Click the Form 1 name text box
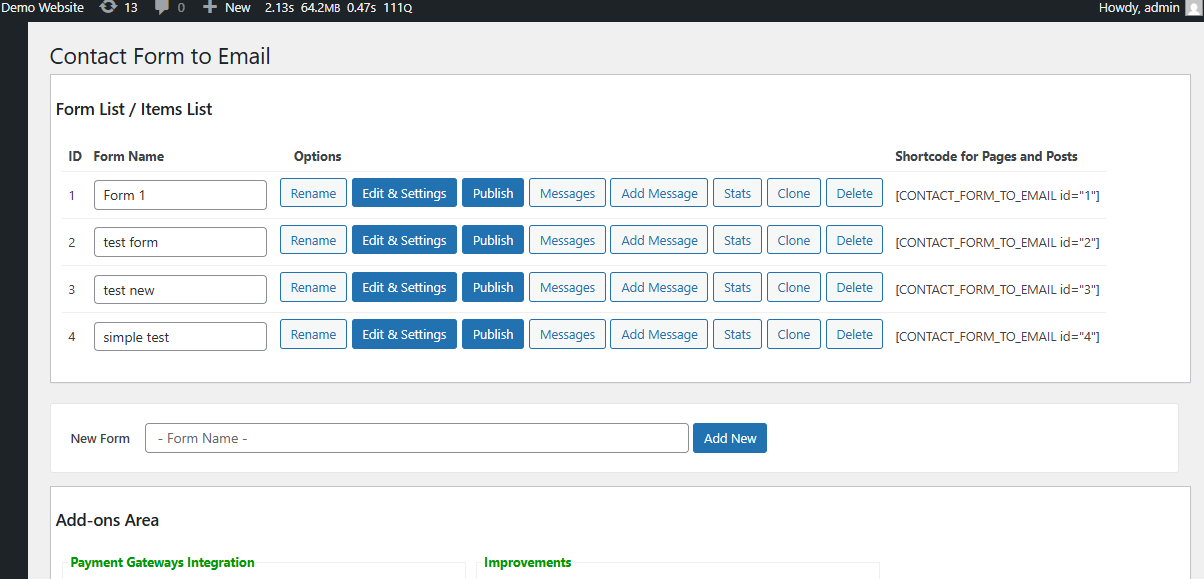1204x579 pixels. tap(180, 195)
